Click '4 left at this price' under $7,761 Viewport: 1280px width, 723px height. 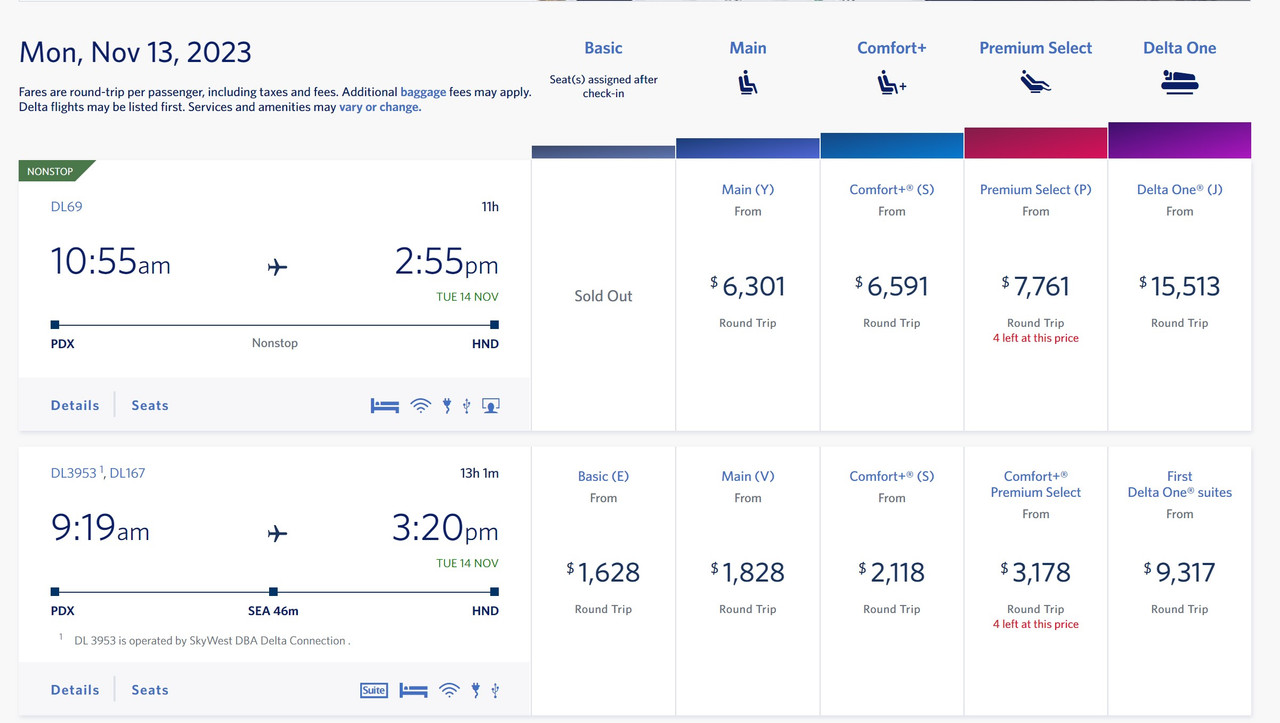pyautogui.click(x=1035, y=338)
